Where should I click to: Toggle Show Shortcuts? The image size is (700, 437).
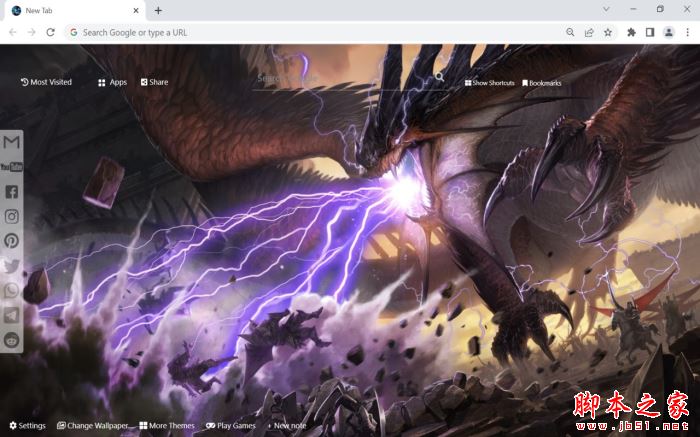(x=489, y=83)
